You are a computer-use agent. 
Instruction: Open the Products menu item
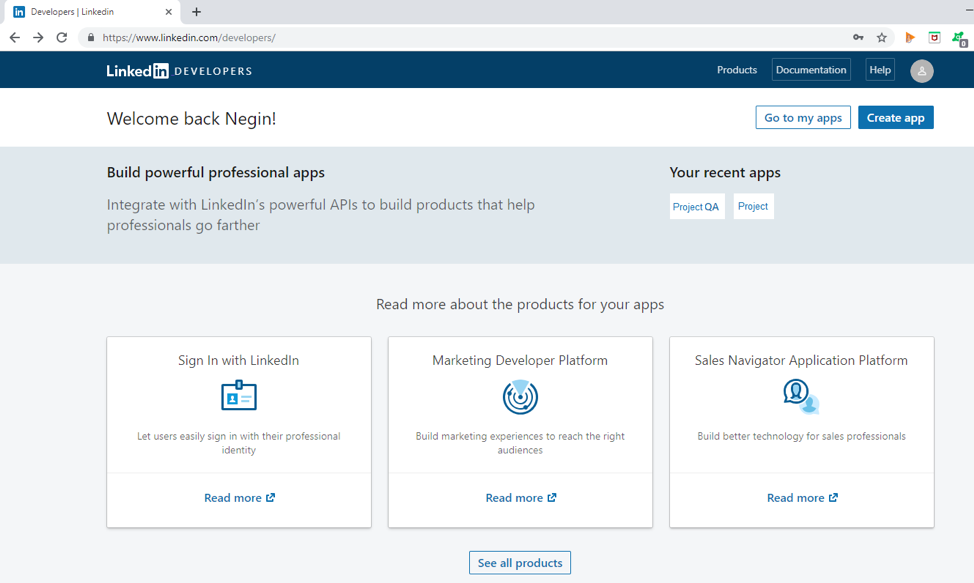click(737, 70)
